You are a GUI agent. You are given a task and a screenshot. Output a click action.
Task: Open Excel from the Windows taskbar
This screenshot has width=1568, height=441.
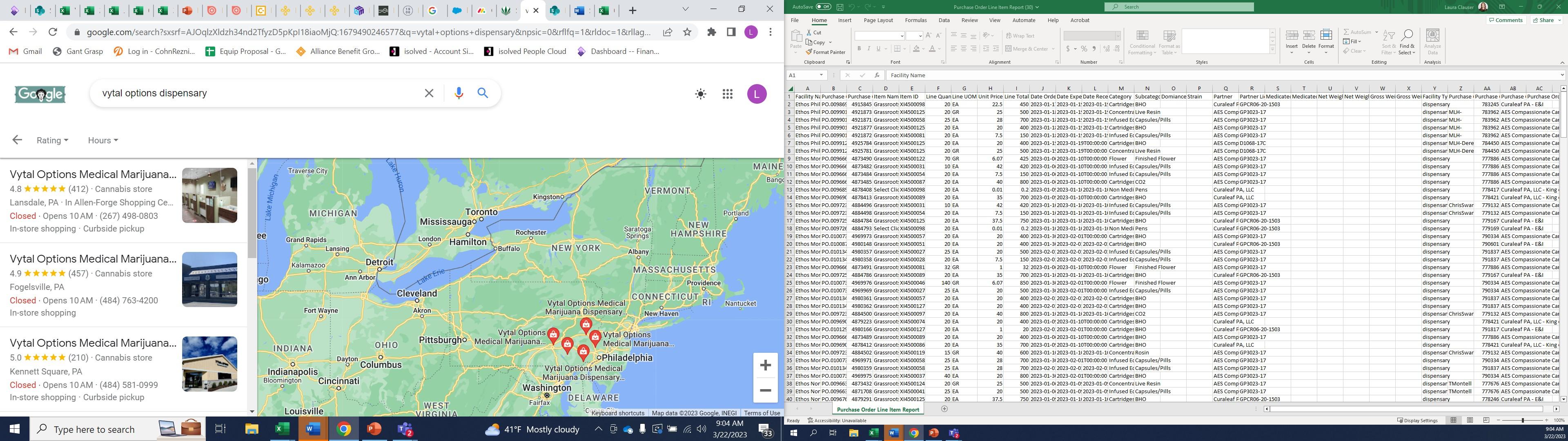point(282,429)
